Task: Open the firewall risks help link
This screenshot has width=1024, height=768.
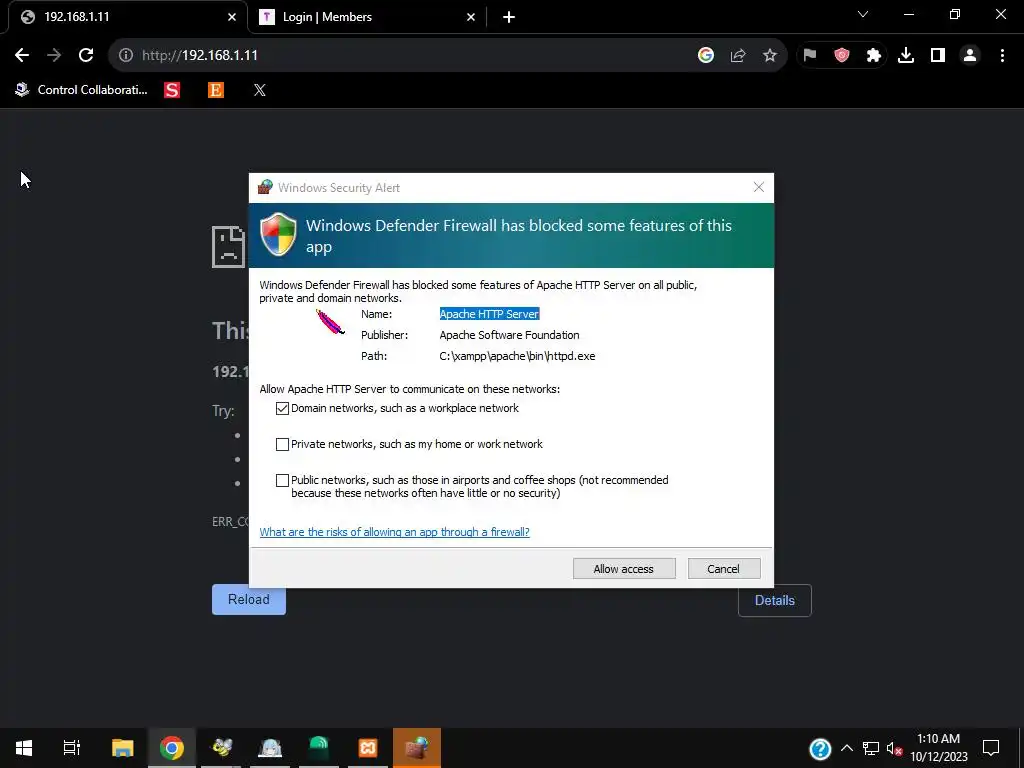Action: point(394,532)
